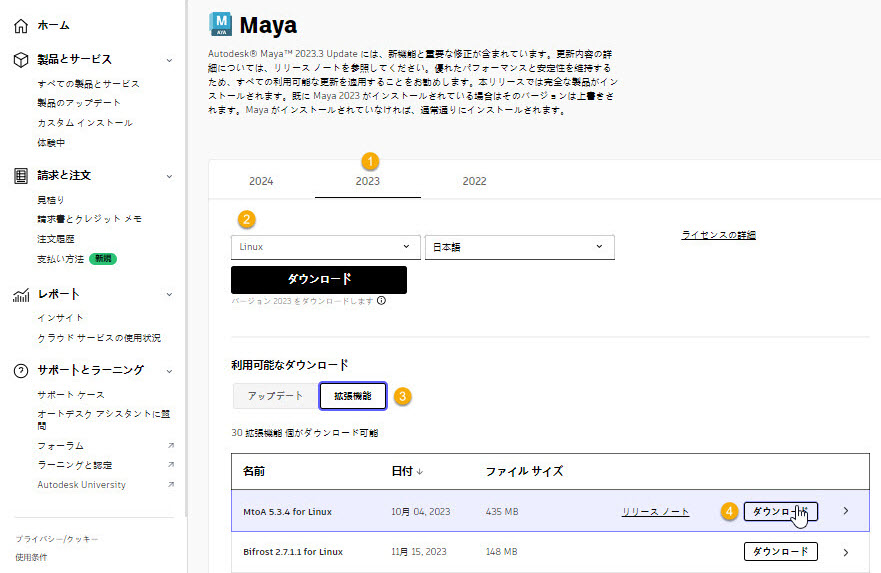Expand the Bifrost 2.7.1.1 for Linux row chevron
Viewport: 881px width, 573px height.
point(846,552)
